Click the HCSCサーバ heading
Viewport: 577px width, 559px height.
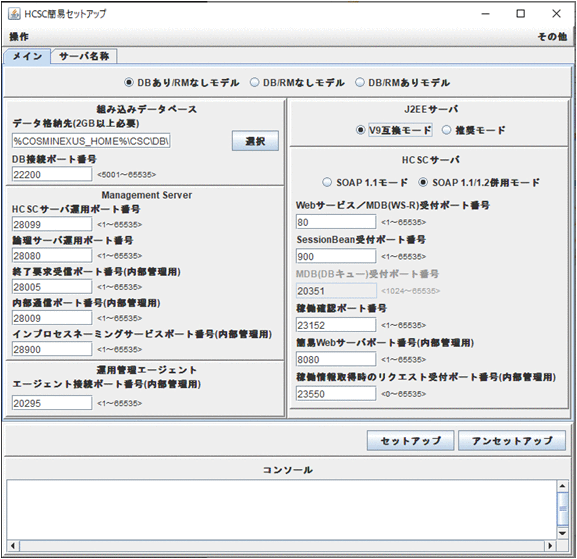point(431,160)
